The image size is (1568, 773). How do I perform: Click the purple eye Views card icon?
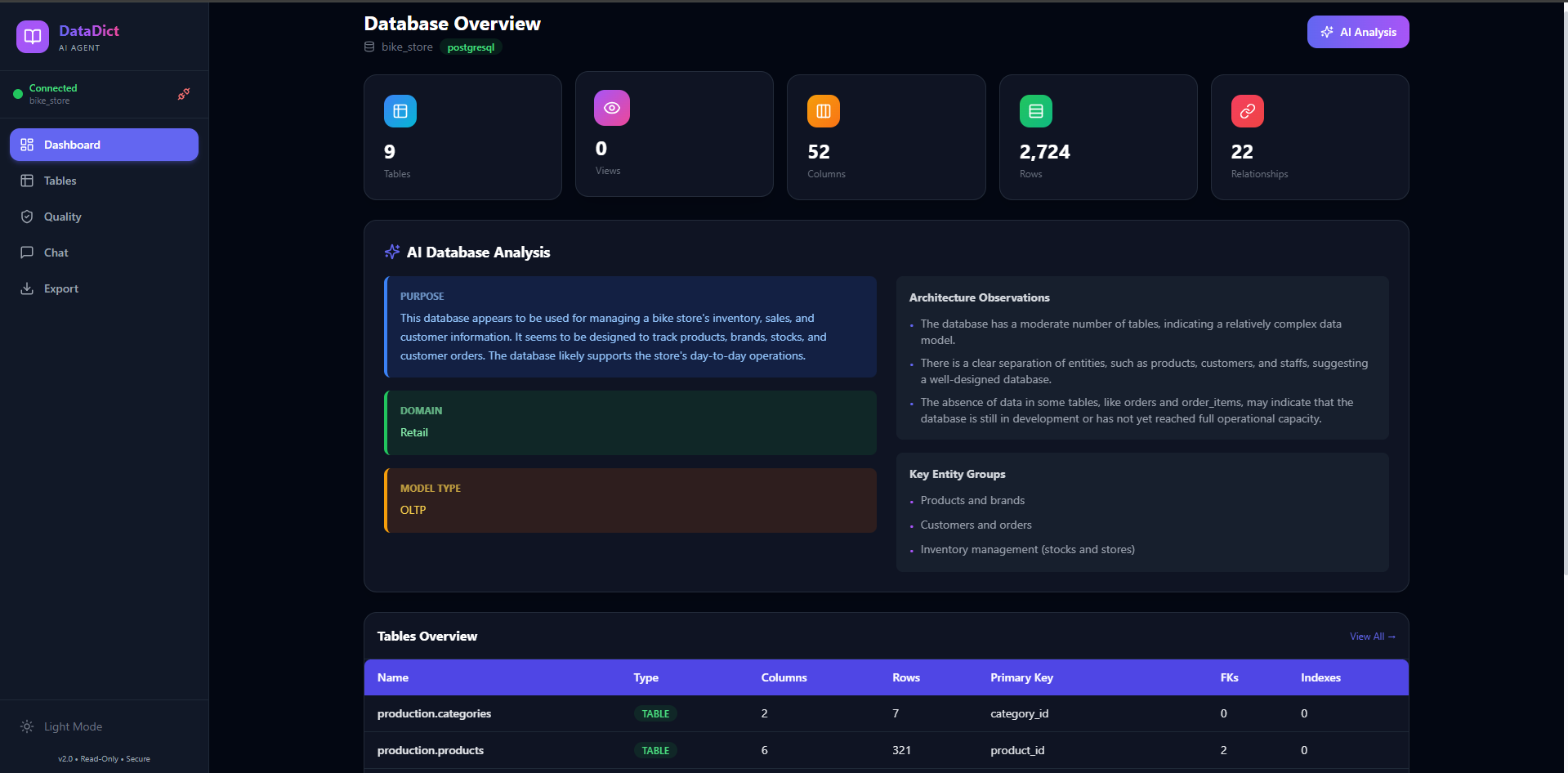click(x=612, y=108)
